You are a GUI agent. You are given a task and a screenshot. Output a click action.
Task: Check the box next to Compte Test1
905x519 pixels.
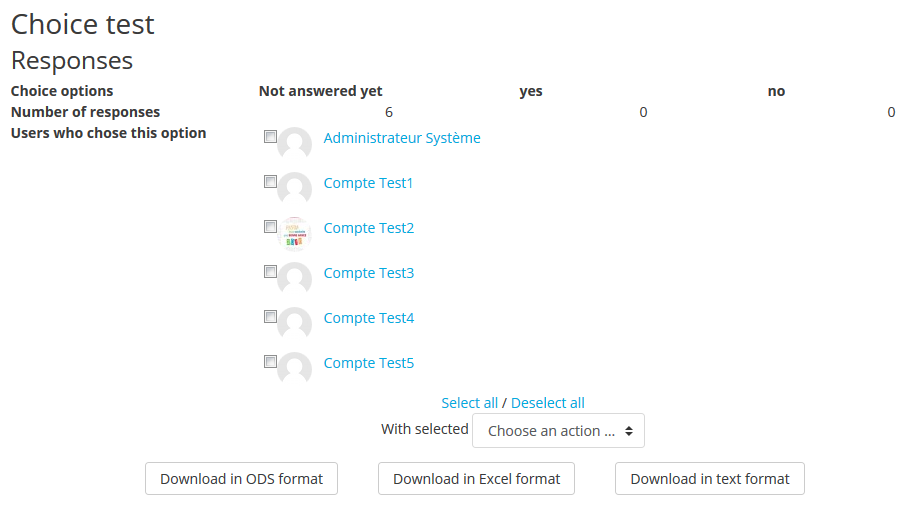(270, 182)
